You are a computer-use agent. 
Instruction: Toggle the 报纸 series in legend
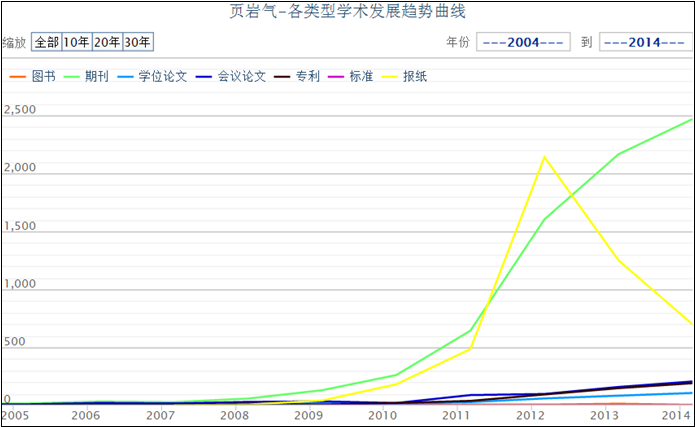click(x=404, y=76)
